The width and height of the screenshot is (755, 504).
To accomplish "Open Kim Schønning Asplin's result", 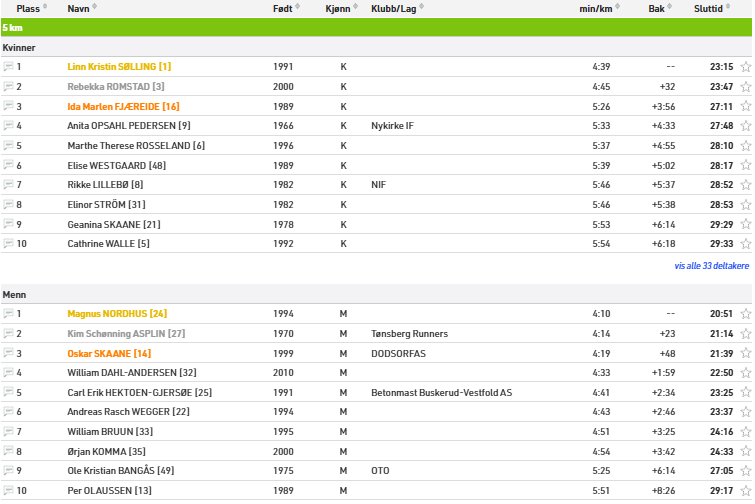I will click(125, 333).
